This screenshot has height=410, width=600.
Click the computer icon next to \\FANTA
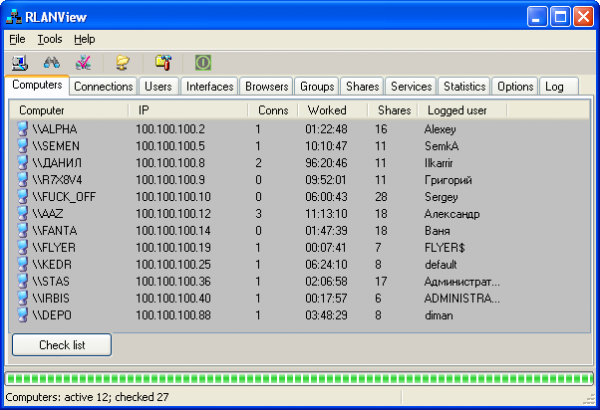pos(23,230)
